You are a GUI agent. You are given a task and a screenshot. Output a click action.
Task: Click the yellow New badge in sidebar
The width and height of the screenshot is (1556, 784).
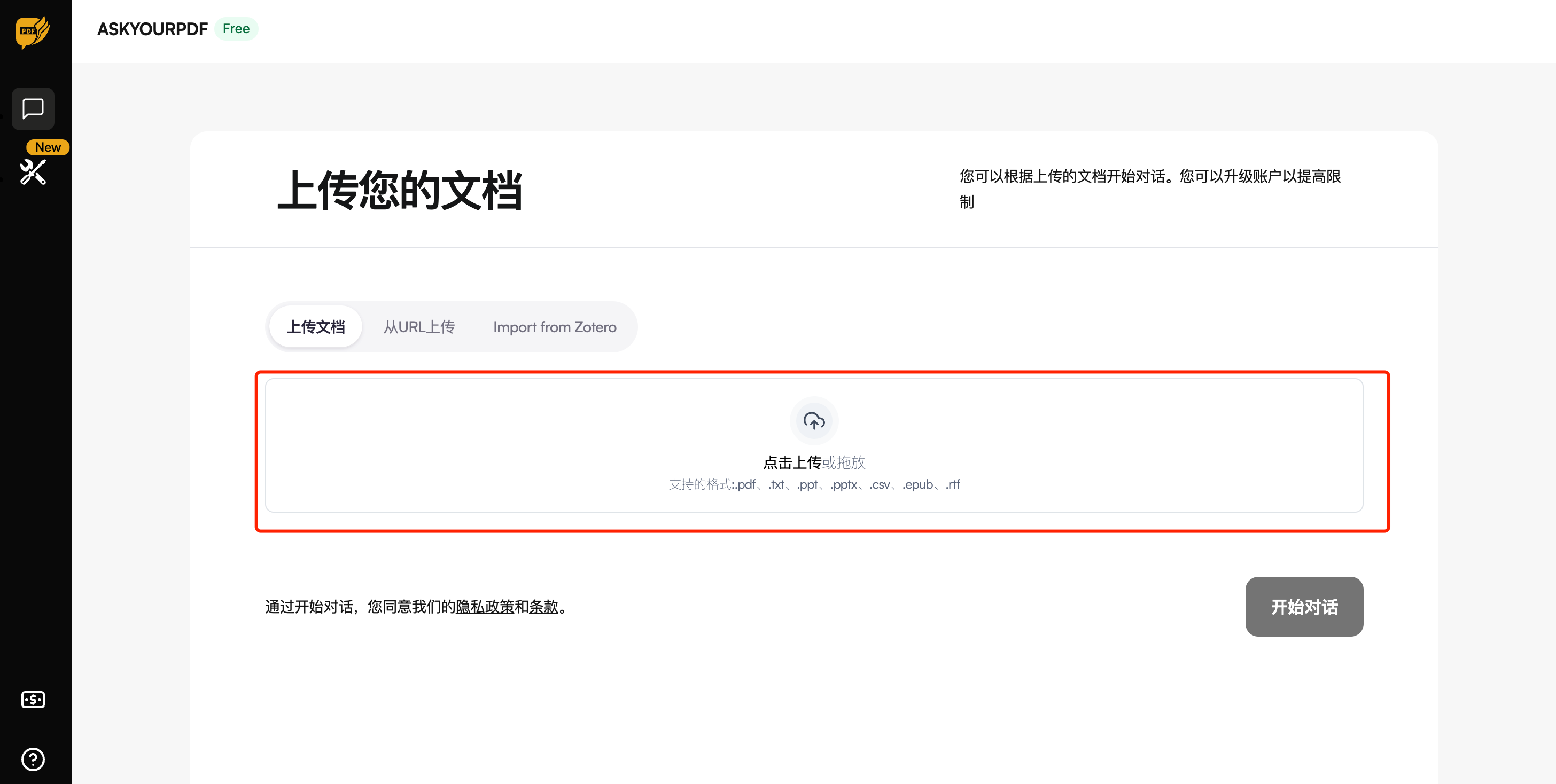click(48, 147)
